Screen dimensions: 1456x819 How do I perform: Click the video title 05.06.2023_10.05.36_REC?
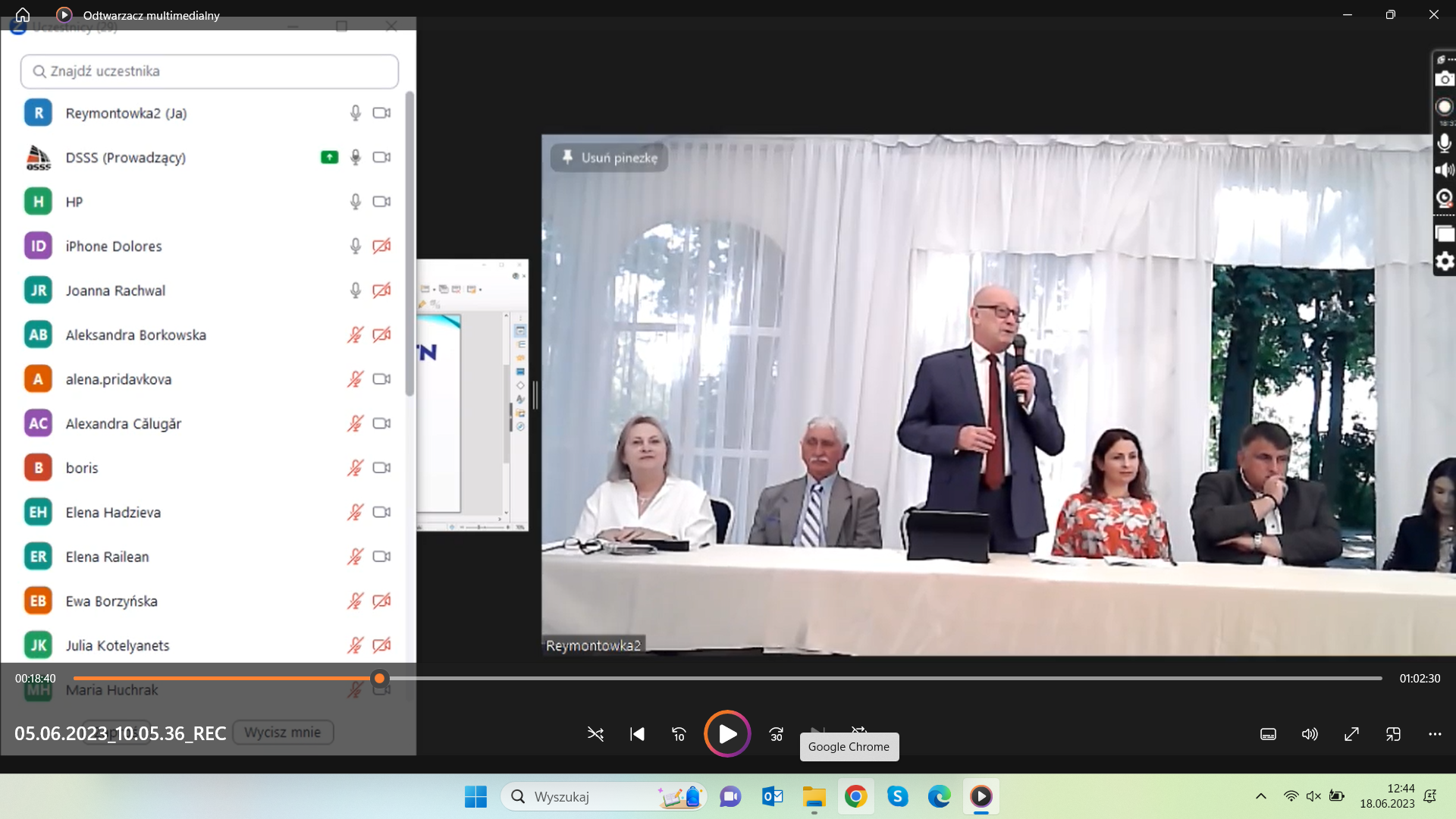pos(121,733)
